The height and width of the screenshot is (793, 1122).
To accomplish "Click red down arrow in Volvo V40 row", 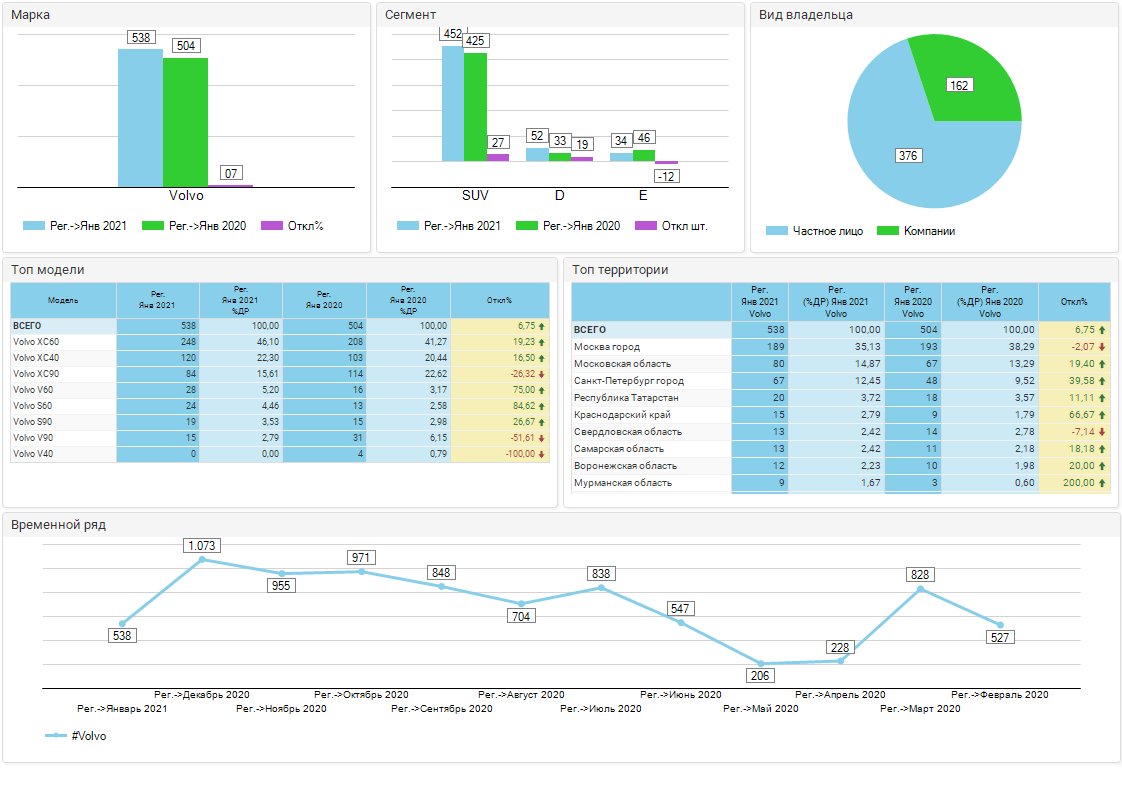I will coord(541,454).
